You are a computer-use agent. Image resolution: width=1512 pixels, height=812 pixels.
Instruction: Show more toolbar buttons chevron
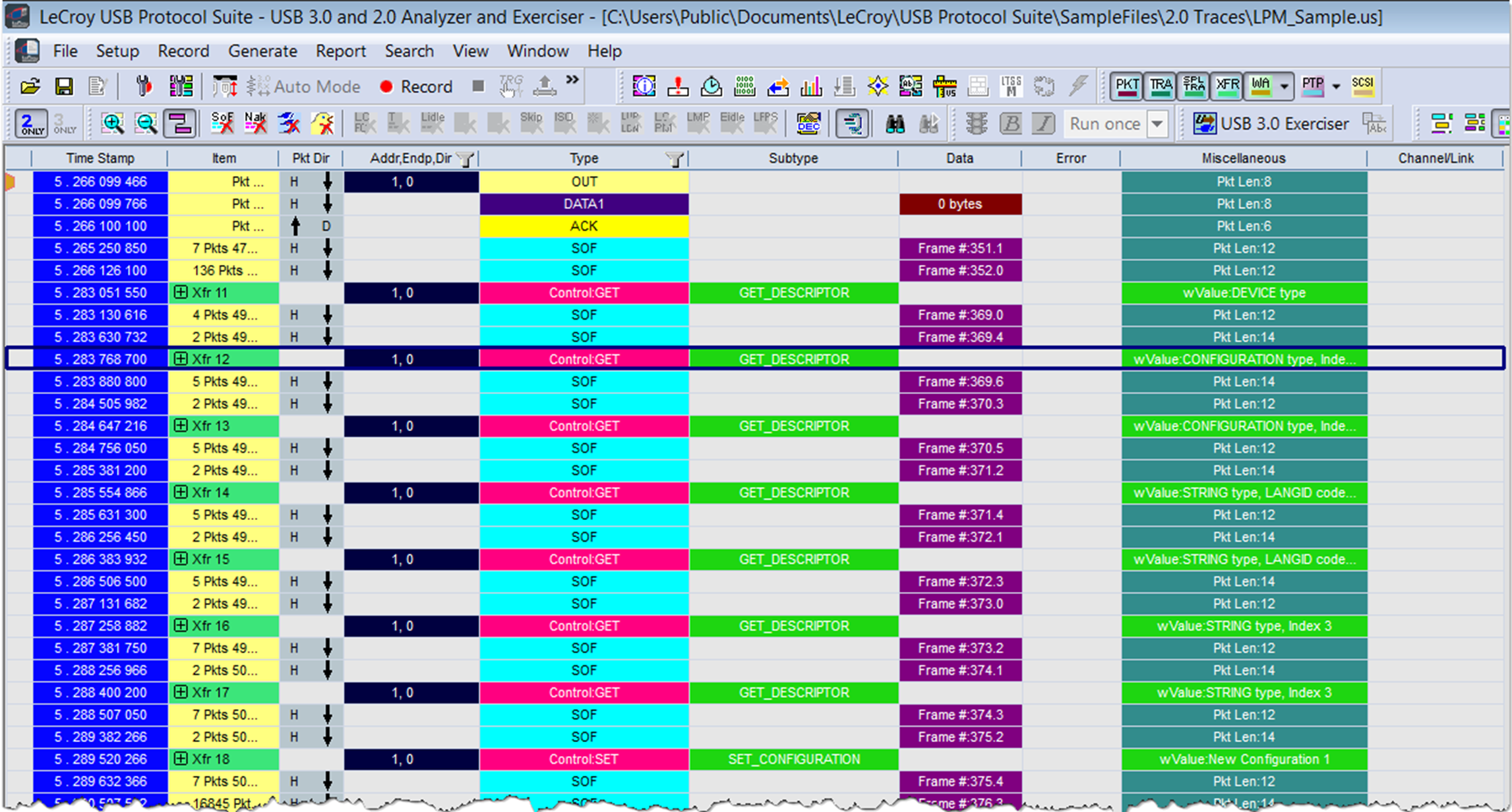pyautogui.click(x=572, y=80)
